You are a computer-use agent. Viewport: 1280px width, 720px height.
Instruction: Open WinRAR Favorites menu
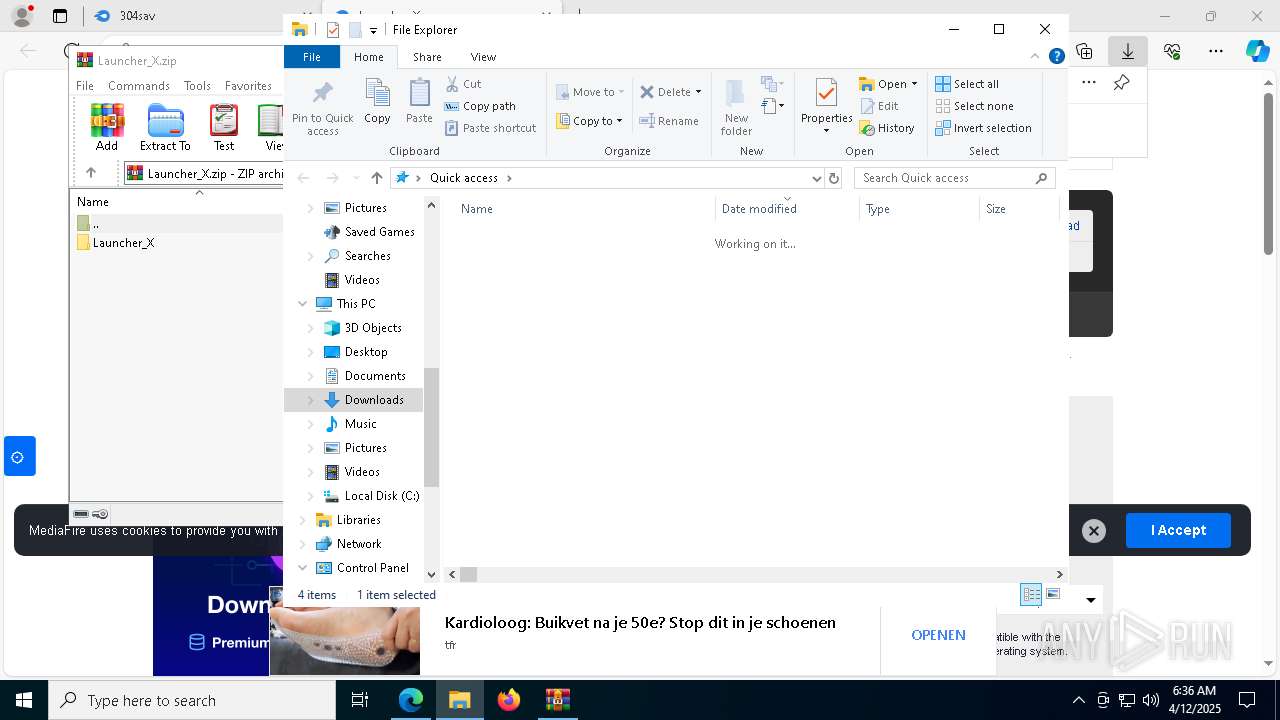(248, 86)
